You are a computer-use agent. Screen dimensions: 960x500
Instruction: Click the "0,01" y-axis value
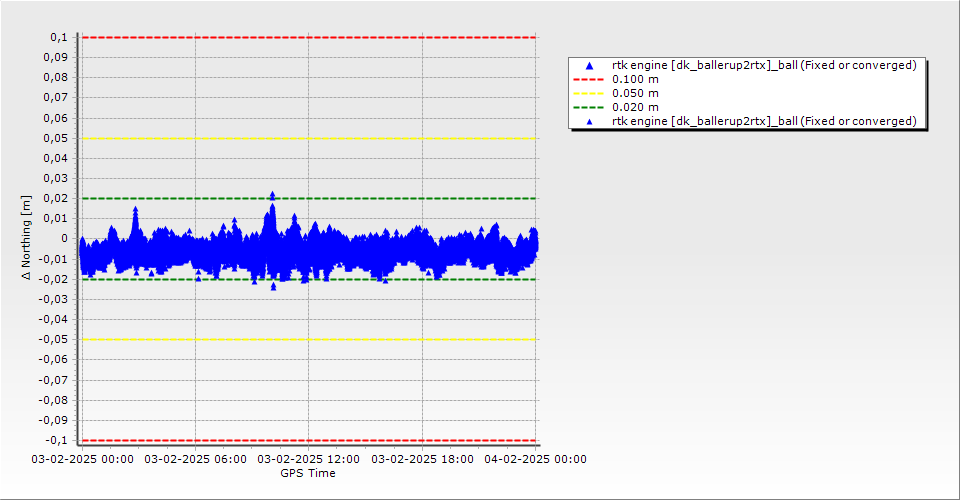[x=56, y=218]
